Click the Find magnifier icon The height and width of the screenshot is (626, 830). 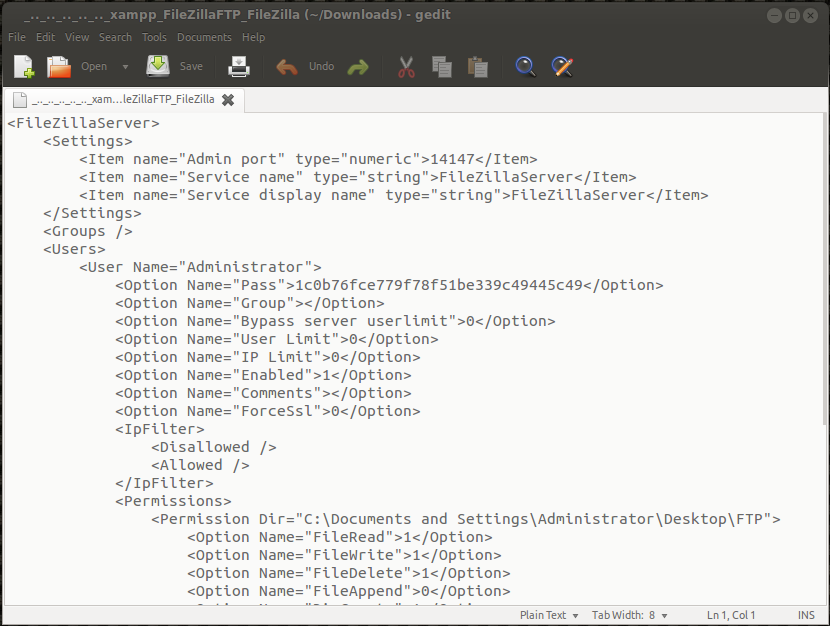pyautogui.click(x=525, y=67)
